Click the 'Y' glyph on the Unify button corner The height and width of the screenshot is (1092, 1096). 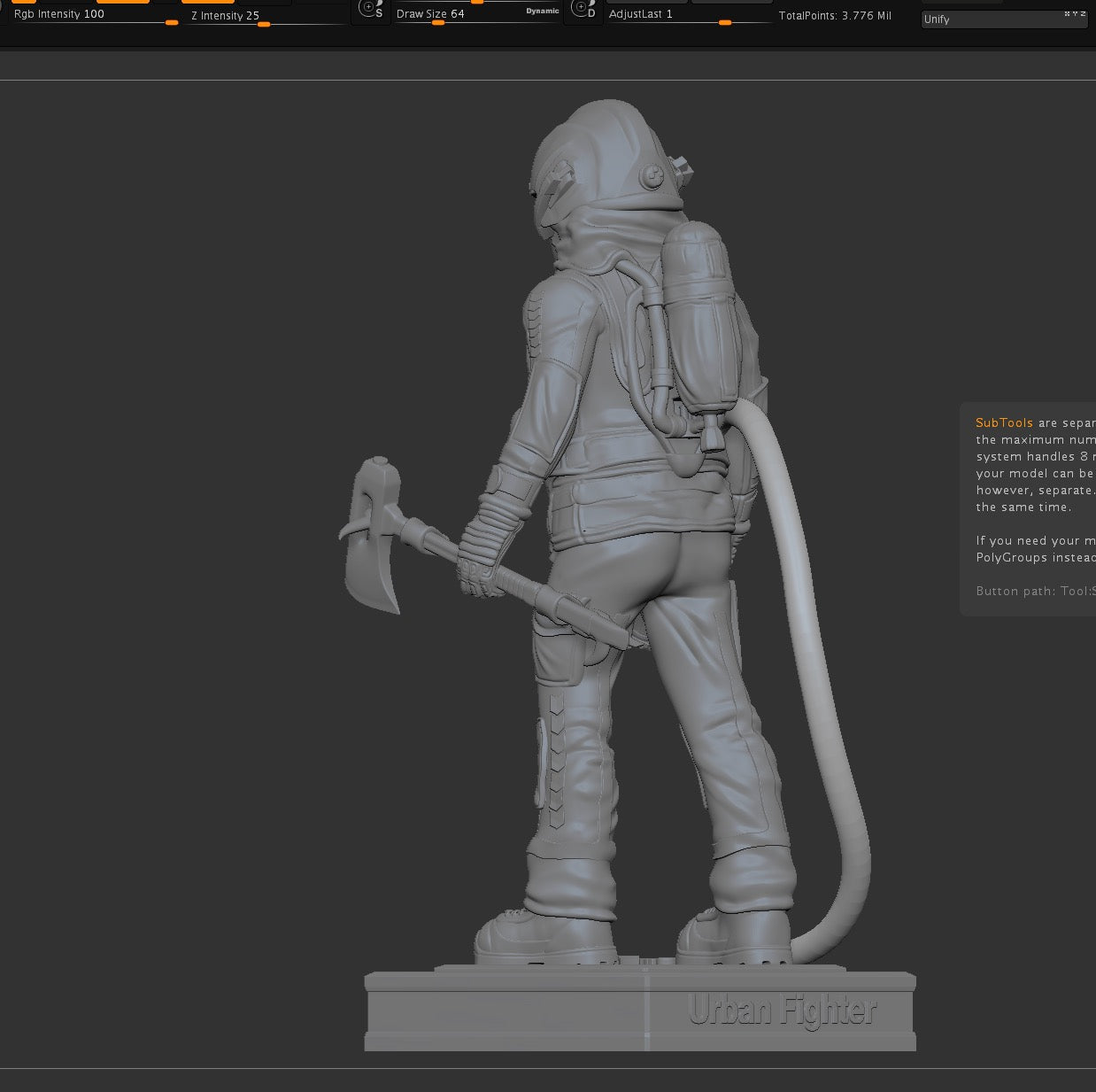point(1075,13)
